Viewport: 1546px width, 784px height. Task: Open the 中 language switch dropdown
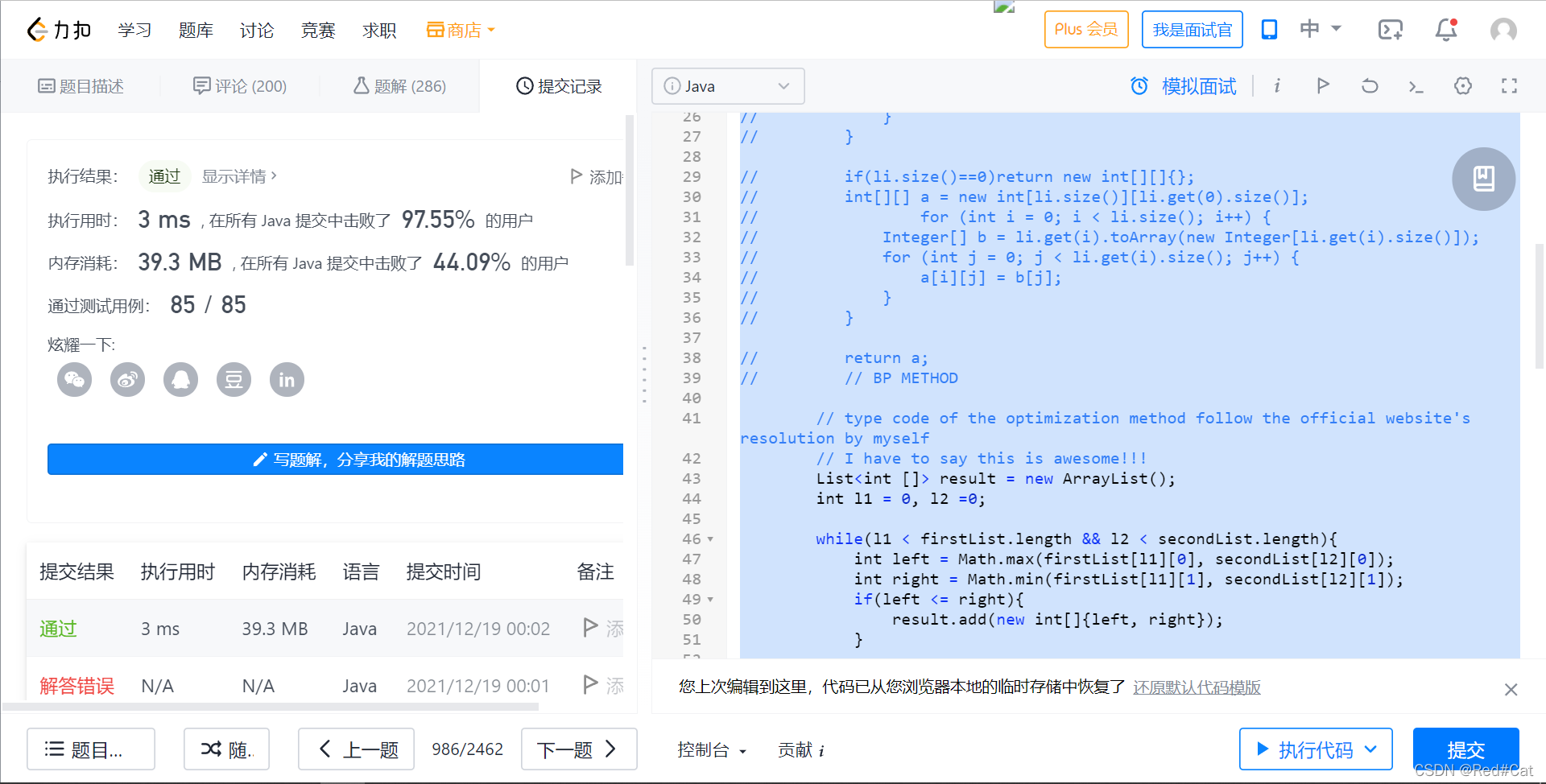pos(1321,29)
